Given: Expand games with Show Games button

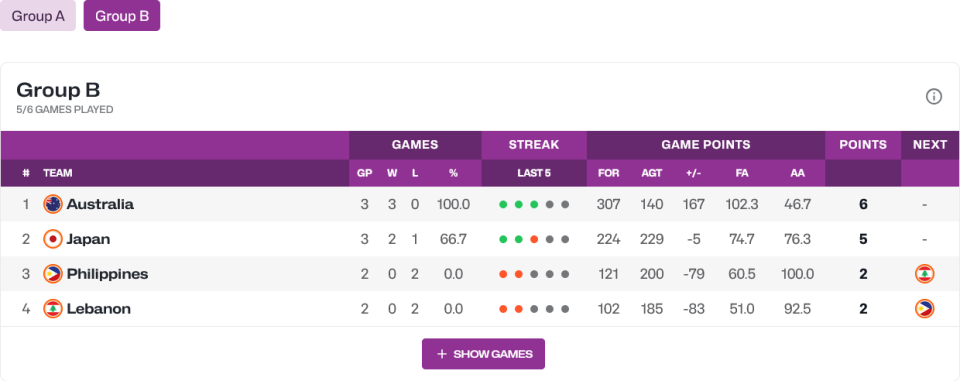Looking at the screenshot, I should [x=483, y=354].
